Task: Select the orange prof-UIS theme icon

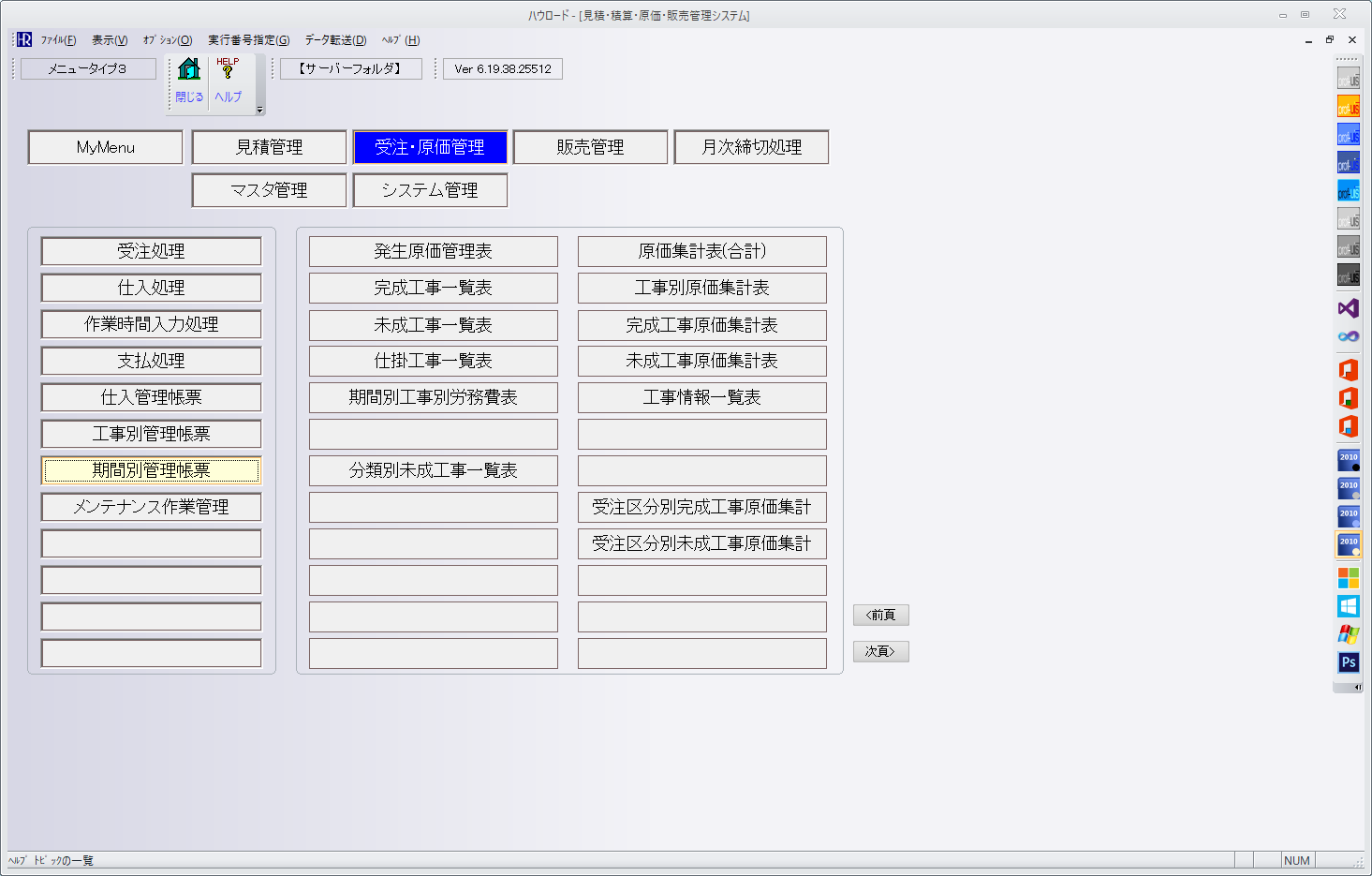Action: (x=1348, y=108)
